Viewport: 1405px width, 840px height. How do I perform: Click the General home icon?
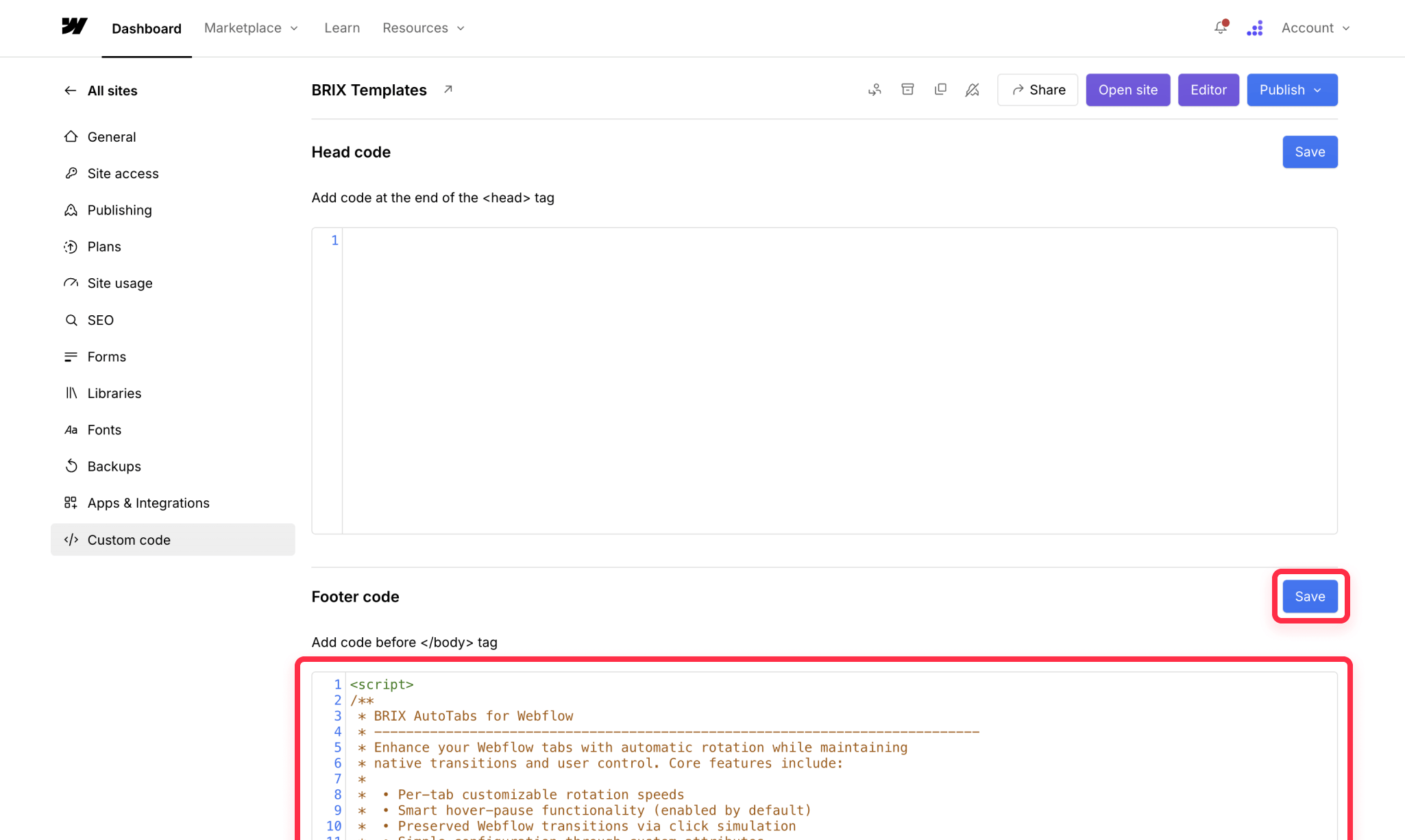(71, 136)
